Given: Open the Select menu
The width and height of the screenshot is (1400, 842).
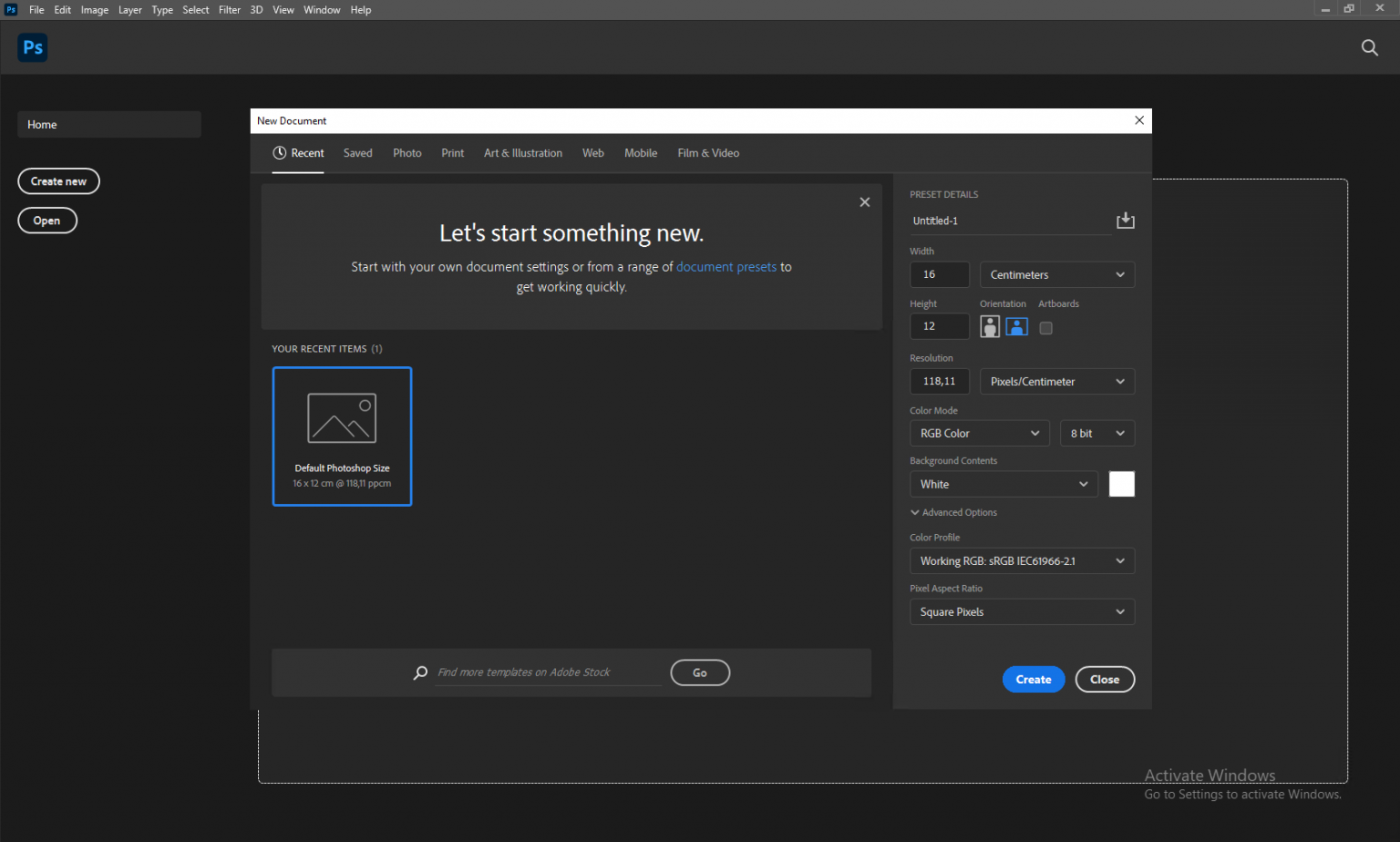Looking at the screenshot, I should click(196, 10).
